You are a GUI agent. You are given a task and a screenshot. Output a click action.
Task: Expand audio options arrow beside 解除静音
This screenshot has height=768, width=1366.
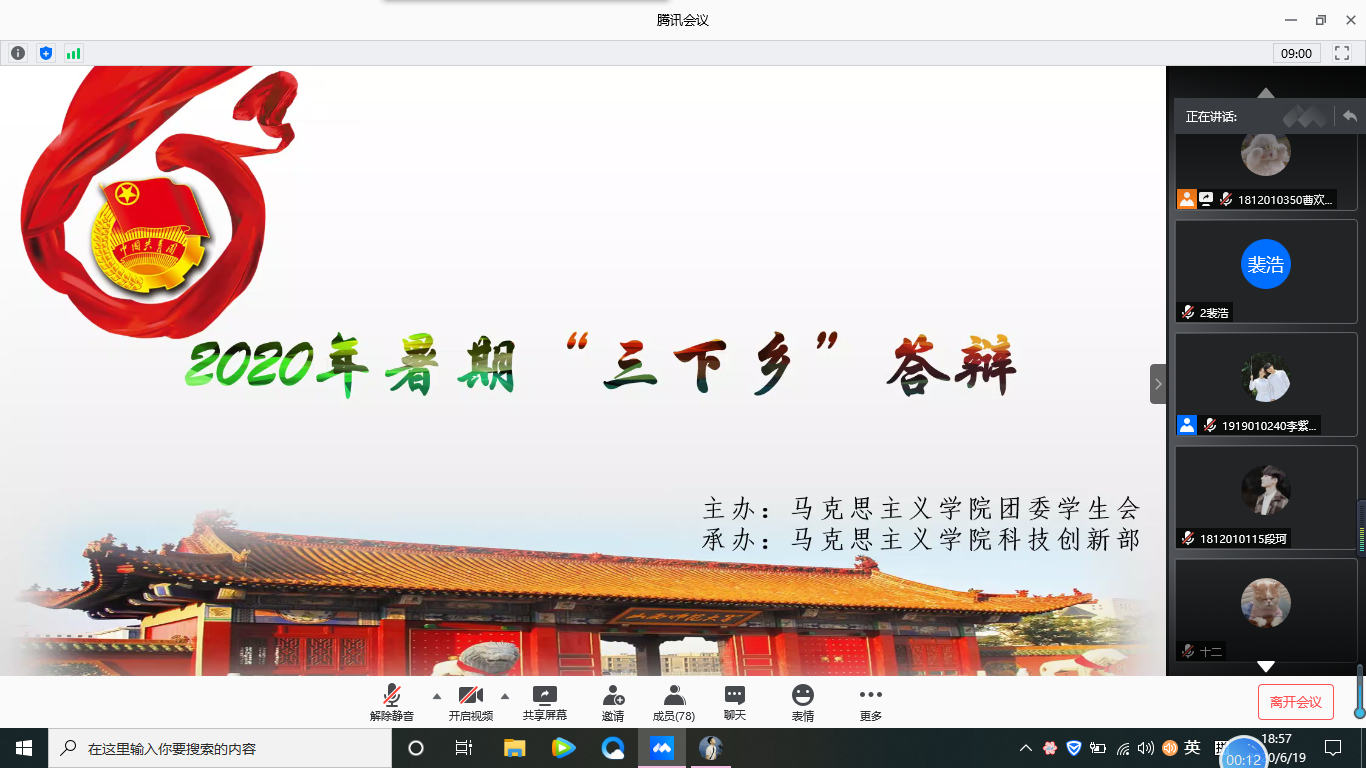pyautogui.click(x=436, y=696)
